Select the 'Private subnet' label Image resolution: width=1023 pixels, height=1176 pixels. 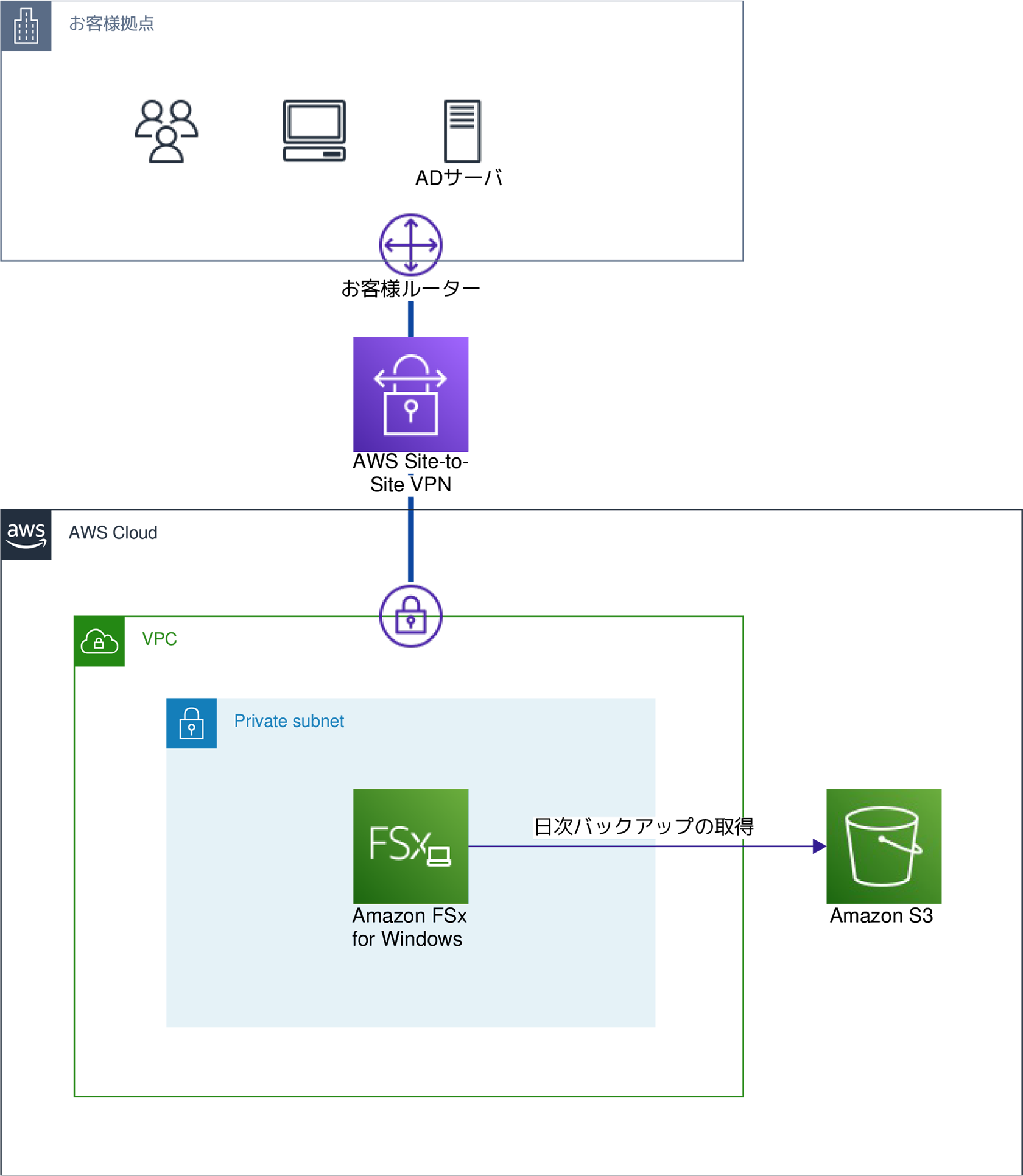(x=289, y=721)
